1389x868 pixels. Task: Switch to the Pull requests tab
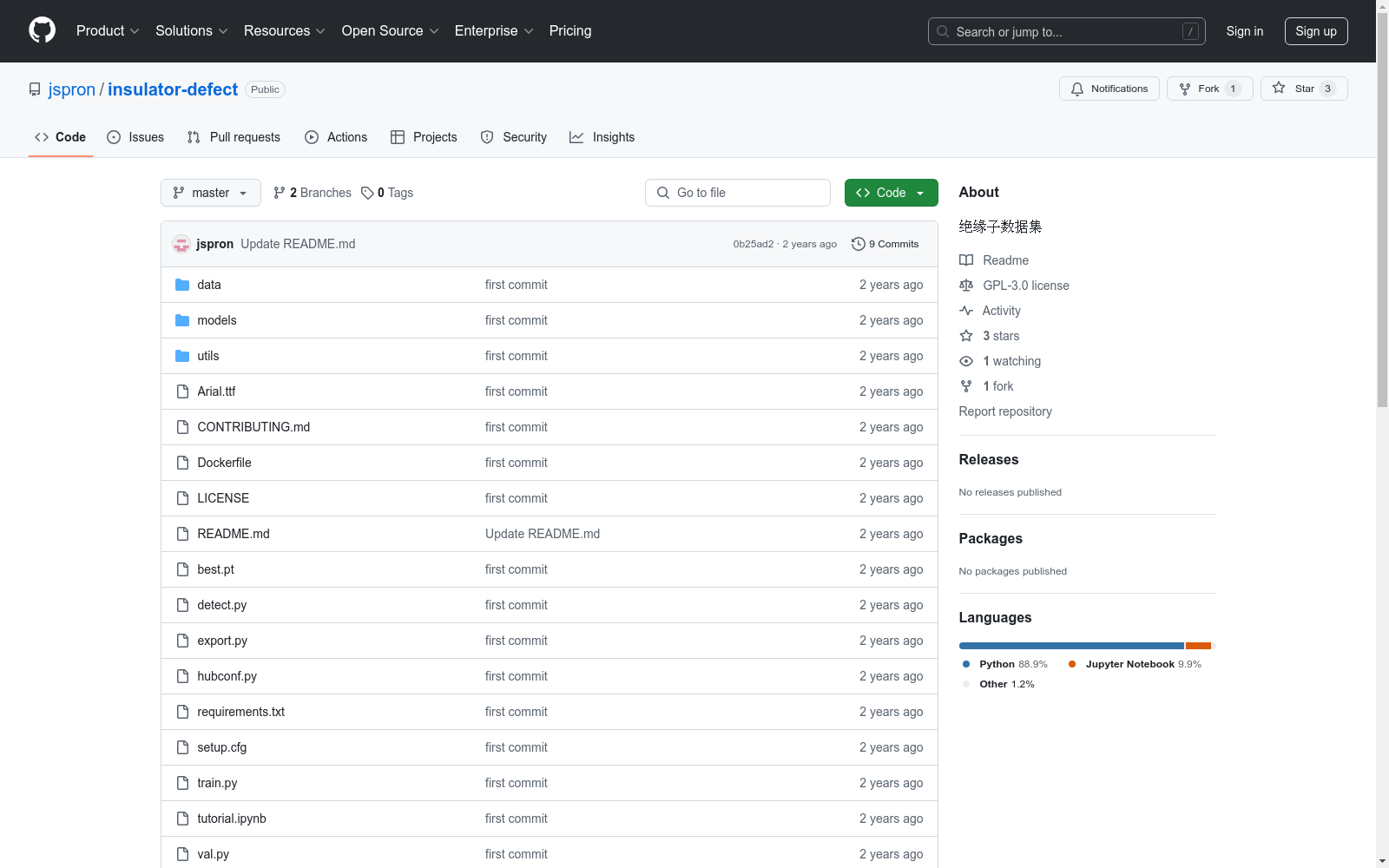234,137
